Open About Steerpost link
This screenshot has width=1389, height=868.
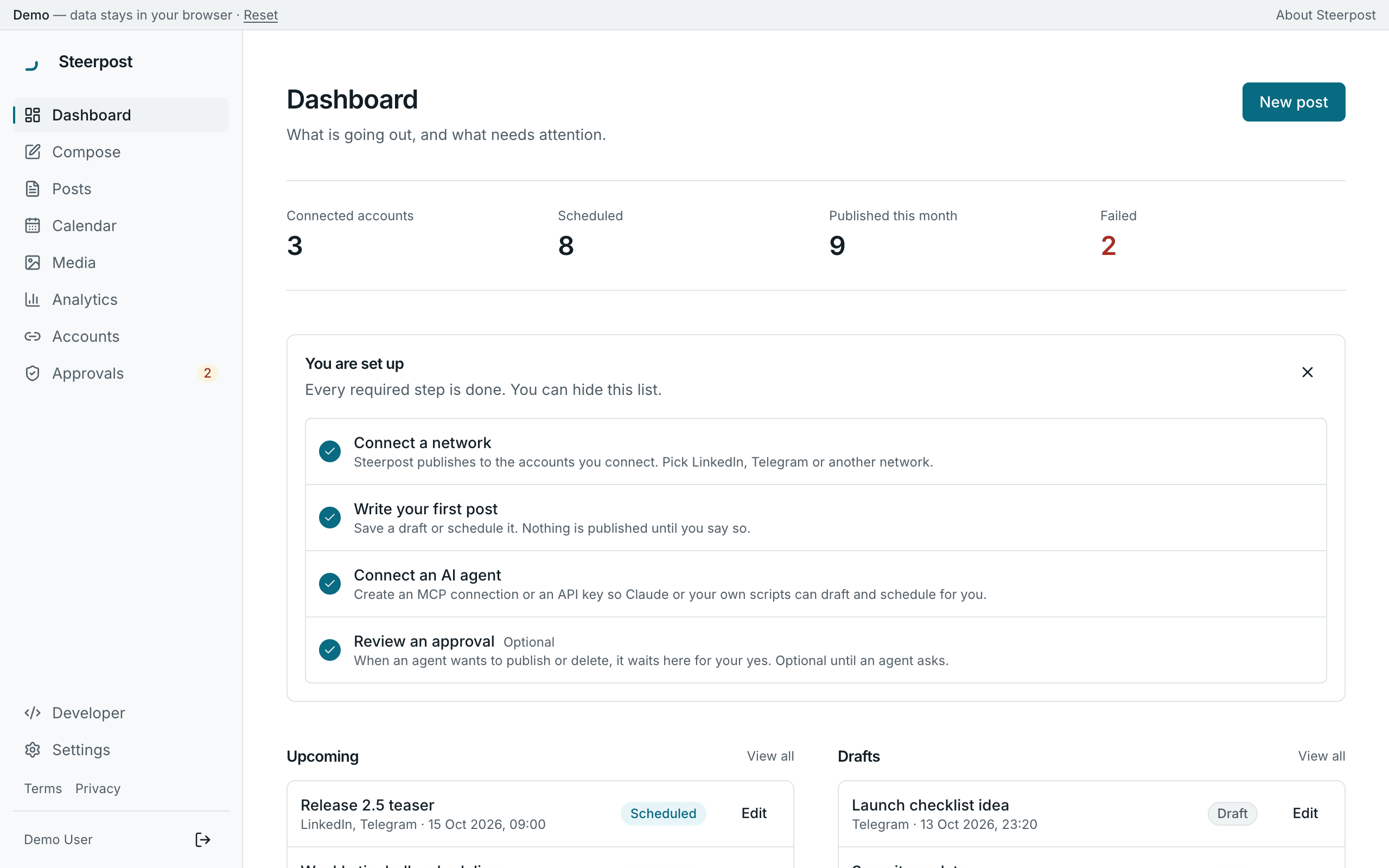pyautogui.click(x=1326, y=15)
